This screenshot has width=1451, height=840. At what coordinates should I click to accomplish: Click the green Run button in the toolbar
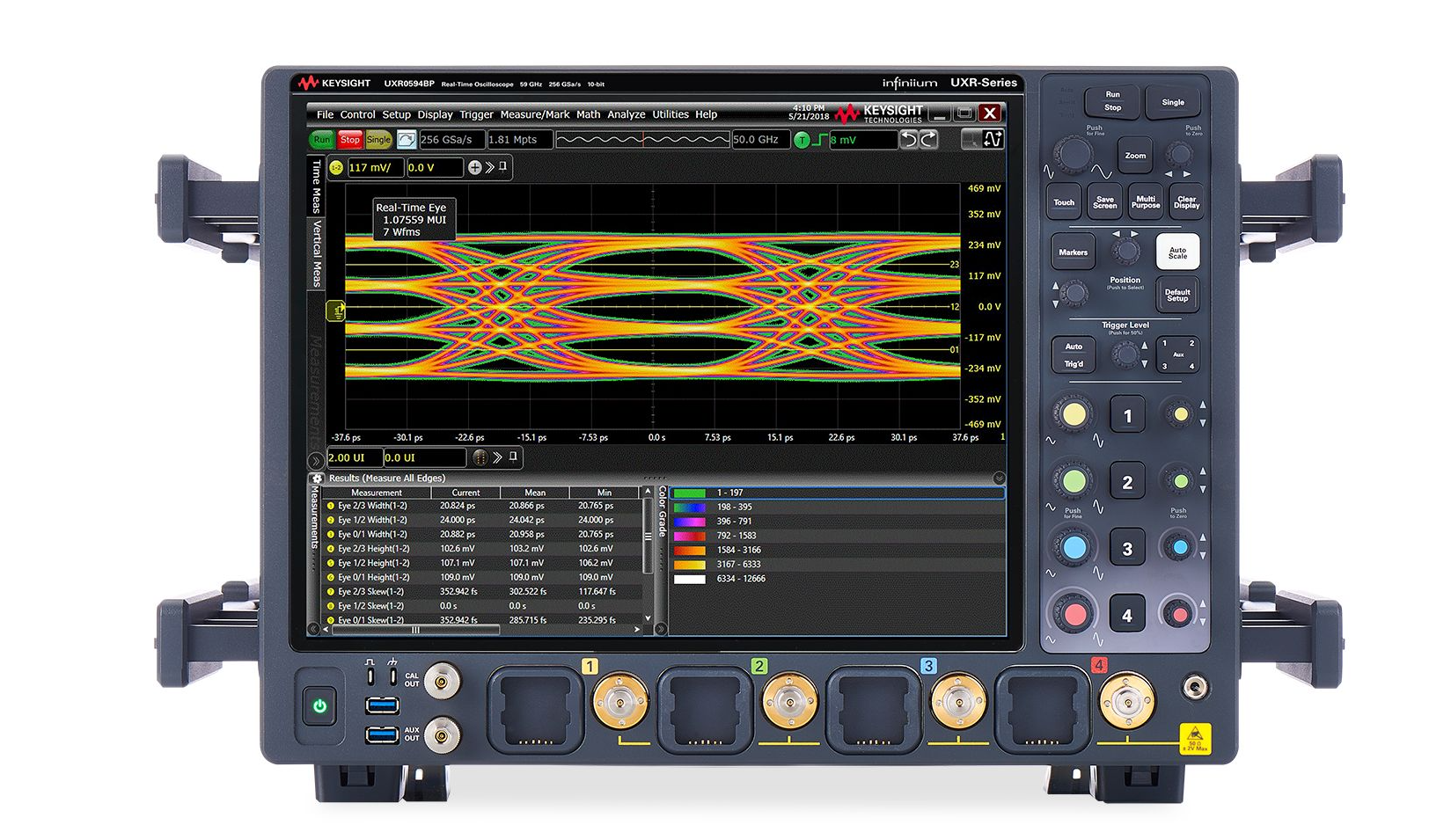(321, 140)
